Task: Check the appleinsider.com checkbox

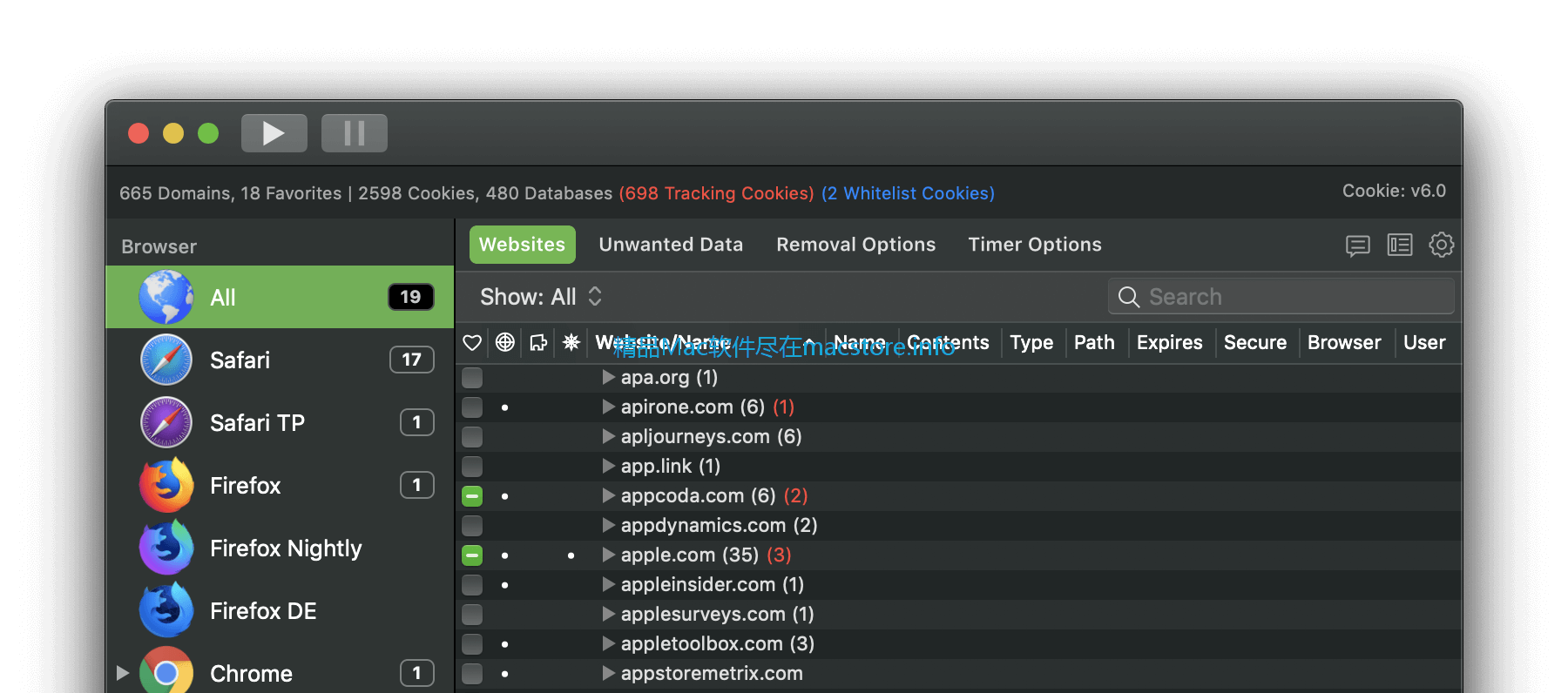Action: point(472,585)
